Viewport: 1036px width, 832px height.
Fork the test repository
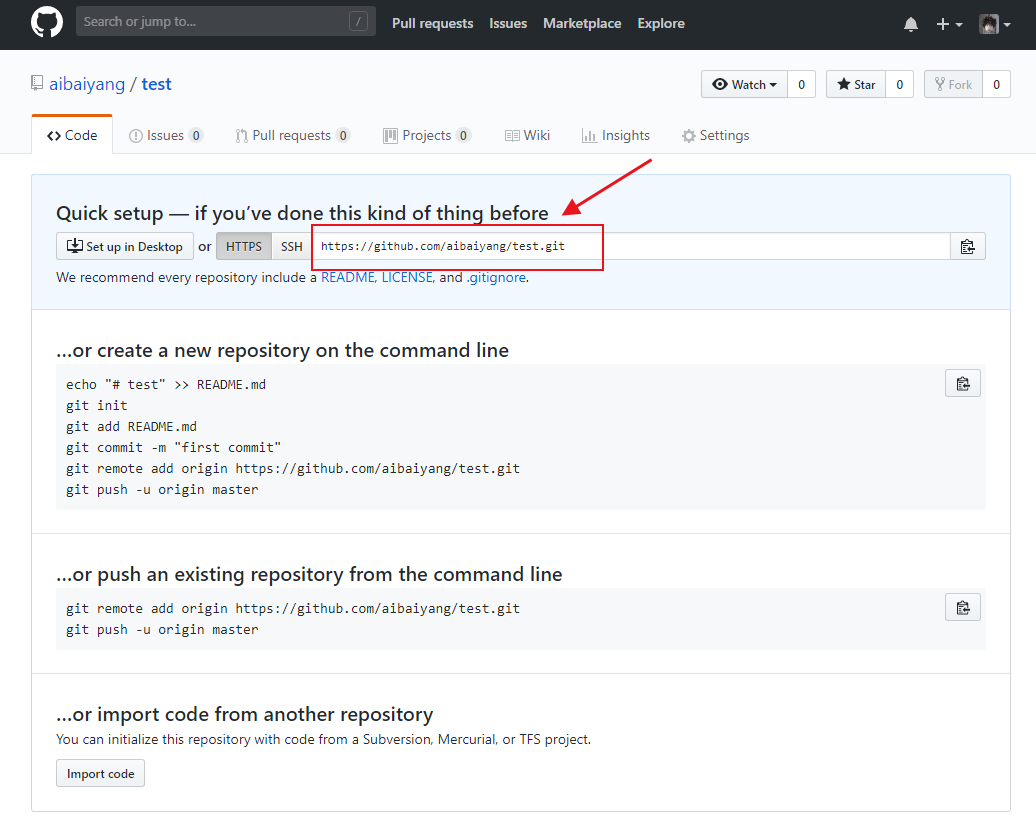point(953,85)
